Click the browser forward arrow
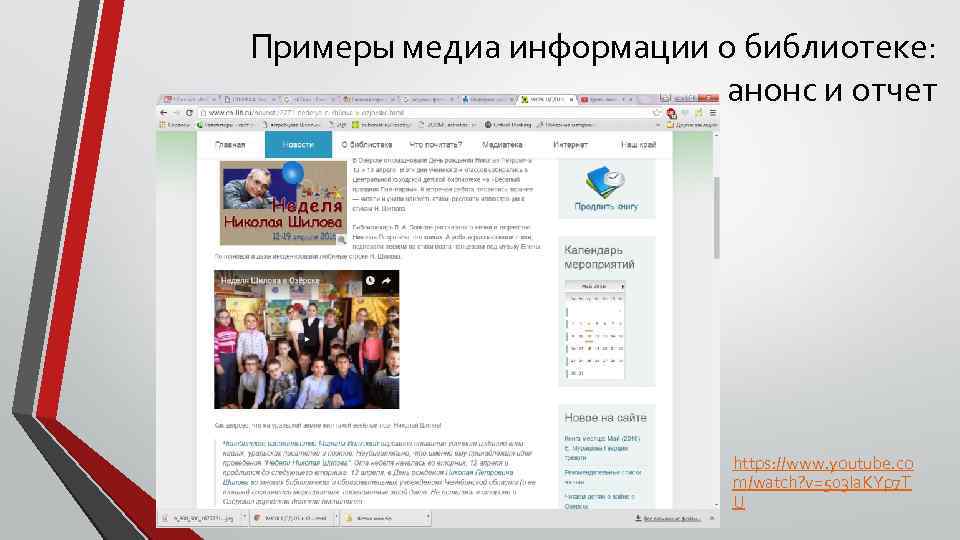Image resolution: width=960 pixels, height=540 pixels. coord(176,113)
